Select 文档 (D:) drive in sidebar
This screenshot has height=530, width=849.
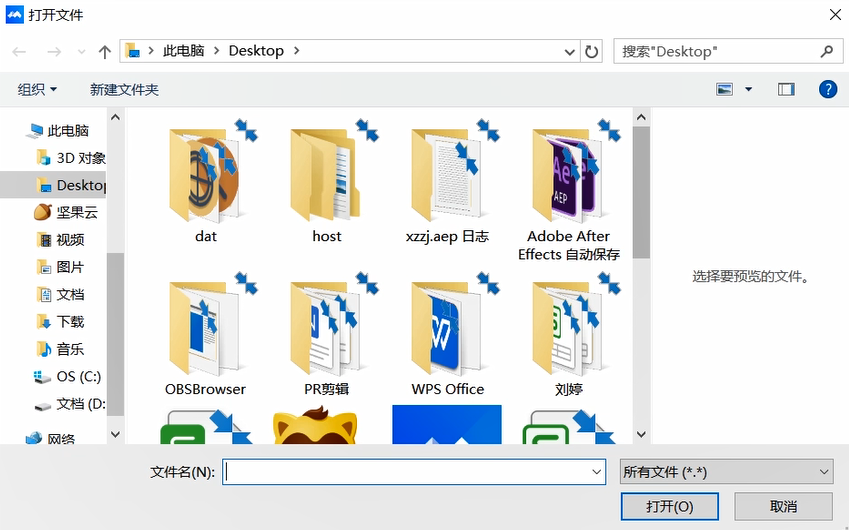click(69, 404)
